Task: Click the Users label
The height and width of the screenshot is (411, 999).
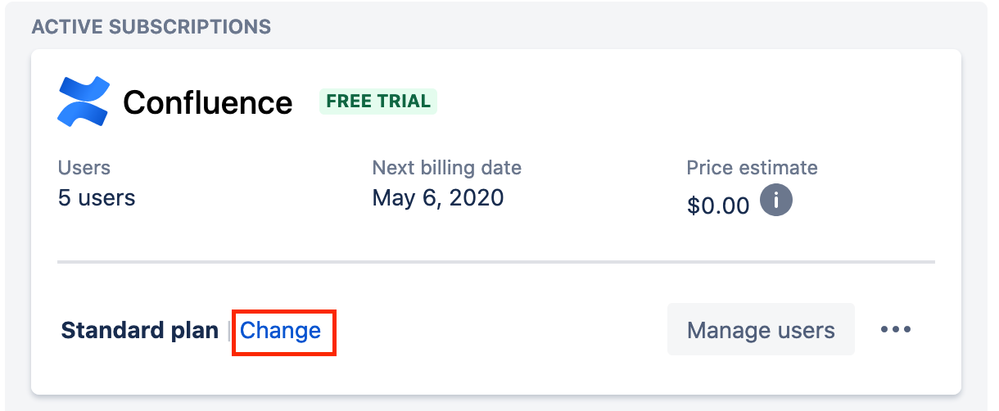Action: coord(84,167)
